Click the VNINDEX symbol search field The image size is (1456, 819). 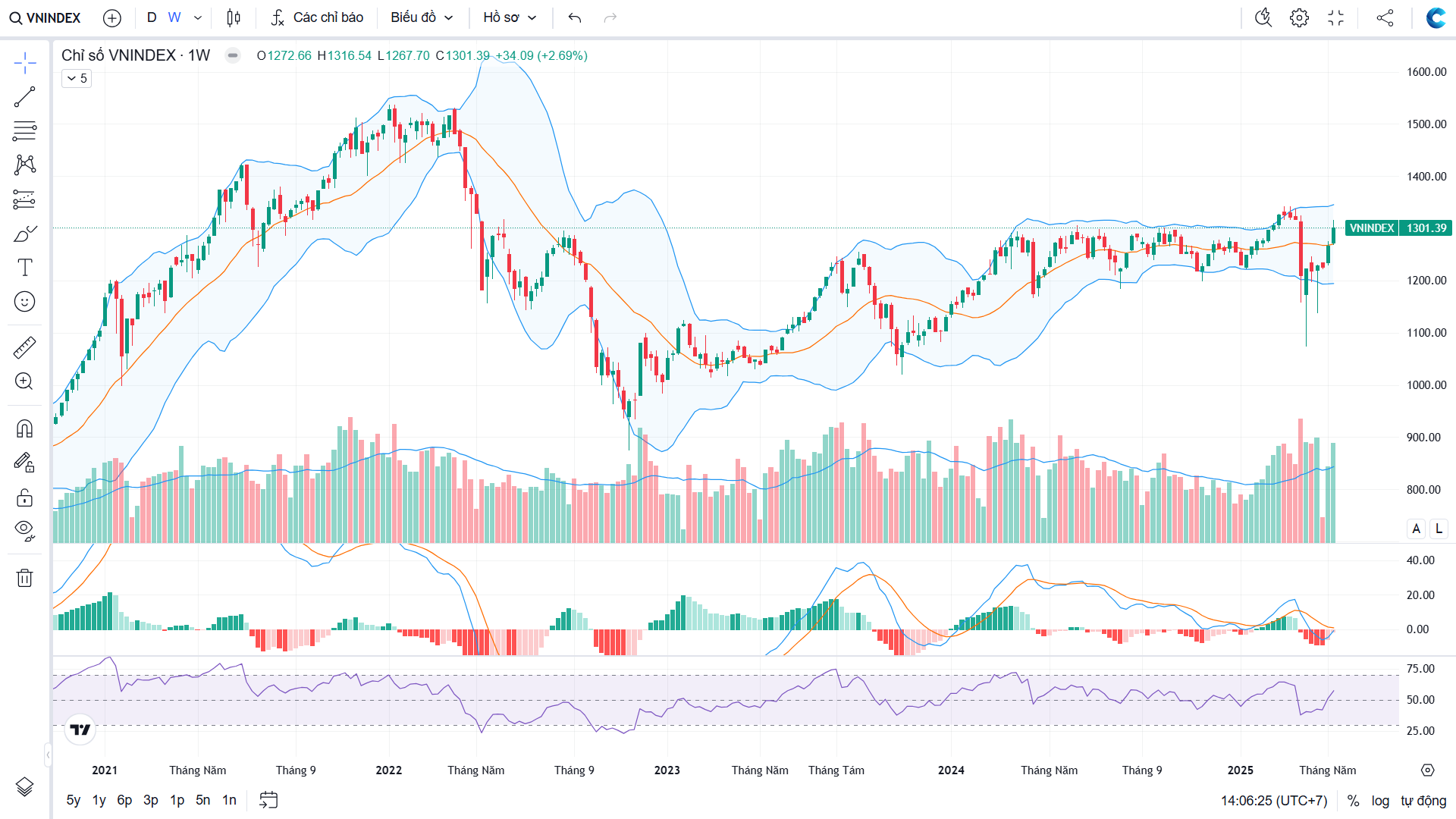tap(45, 17)
